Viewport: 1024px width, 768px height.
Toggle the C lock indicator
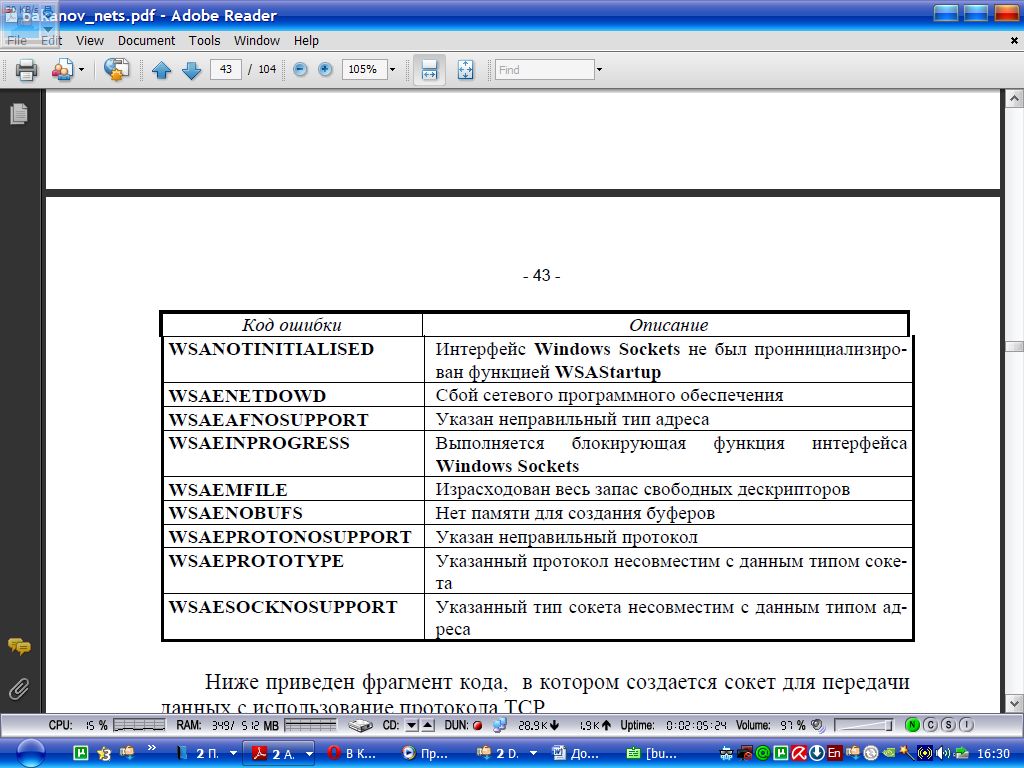click(x=931, y=725)
